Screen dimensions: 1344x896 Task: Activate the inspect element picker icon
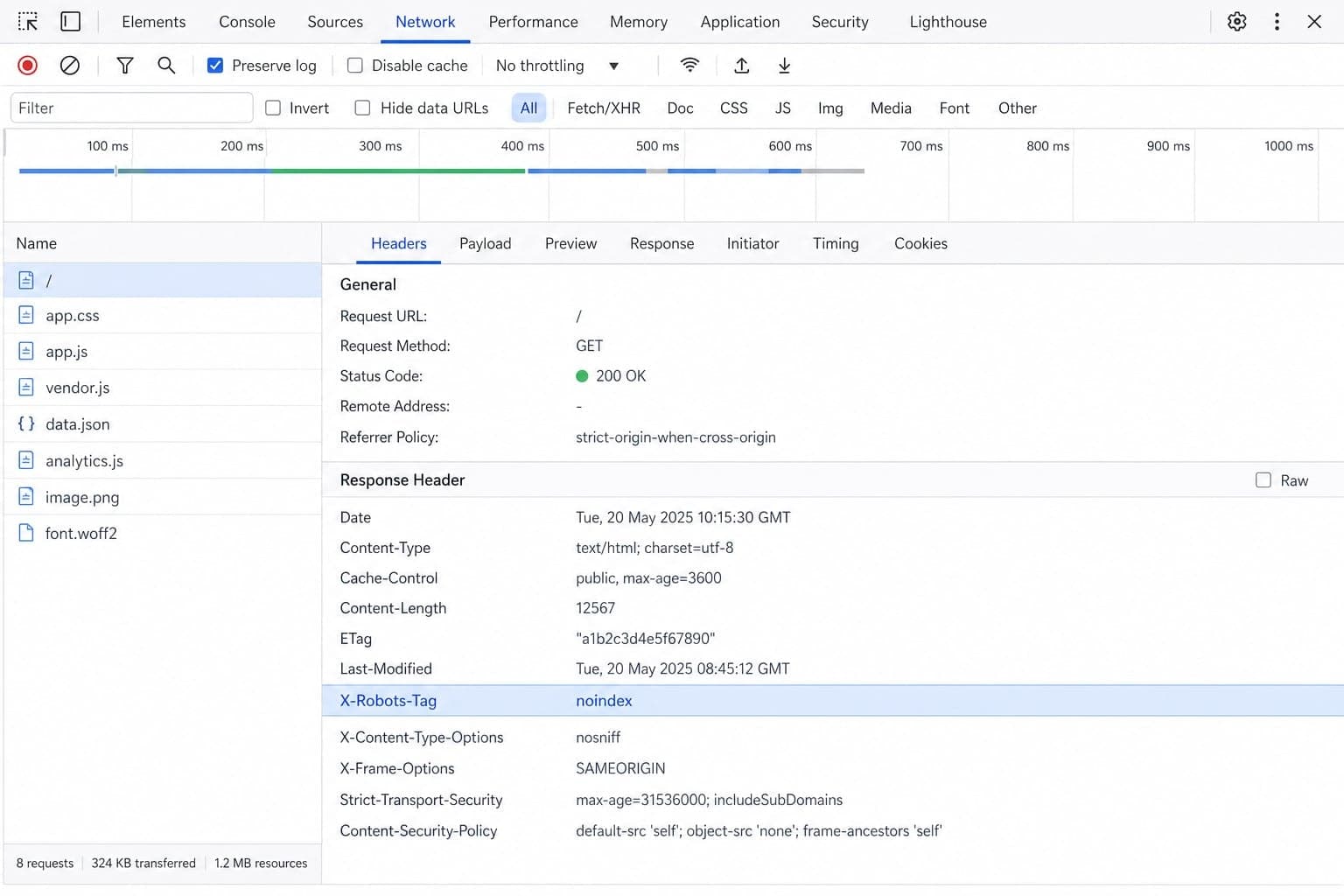(x=28, y=22)
